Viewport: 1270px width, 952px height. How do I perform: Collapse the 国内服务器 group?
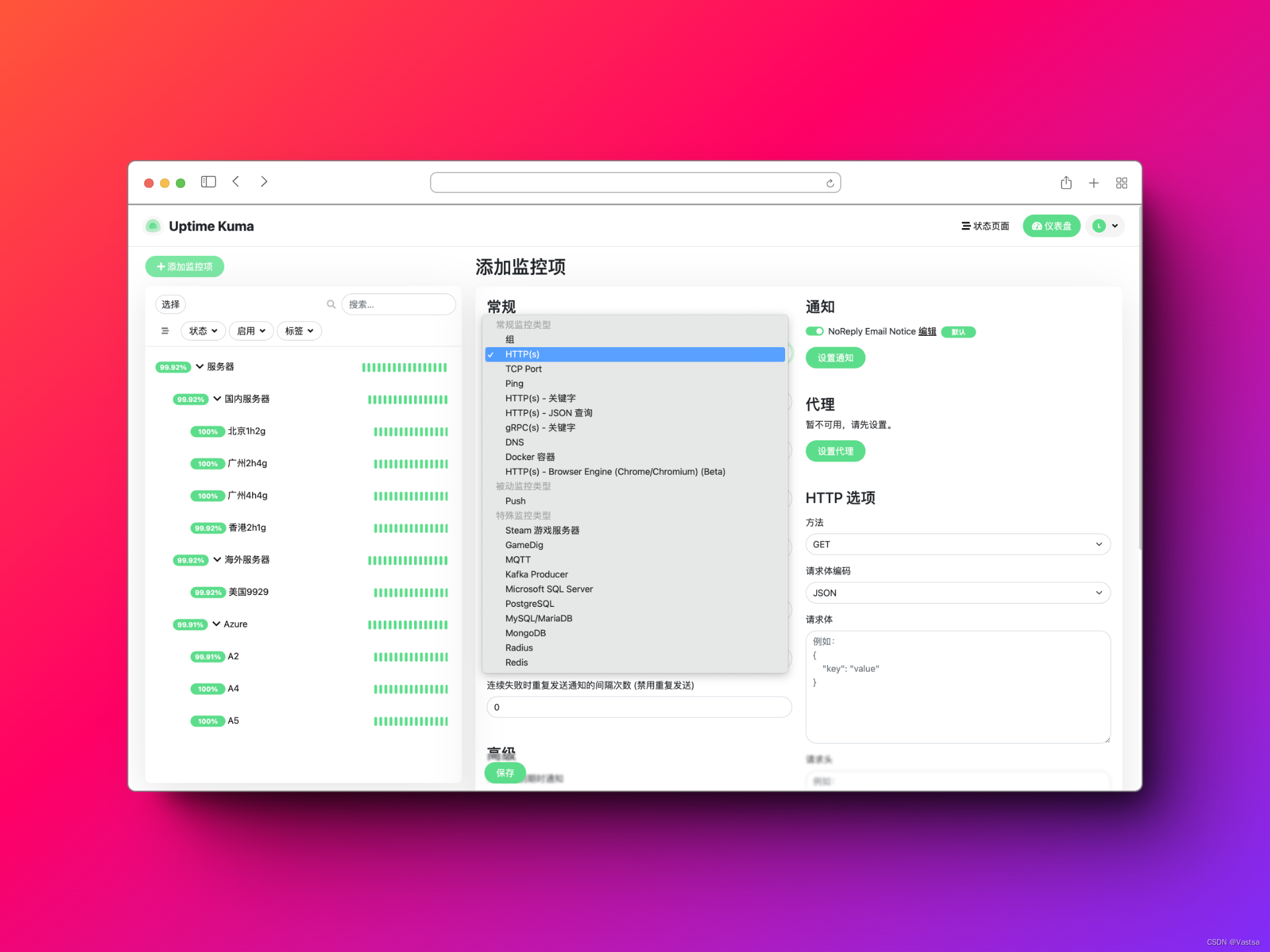tap(217, 399)
